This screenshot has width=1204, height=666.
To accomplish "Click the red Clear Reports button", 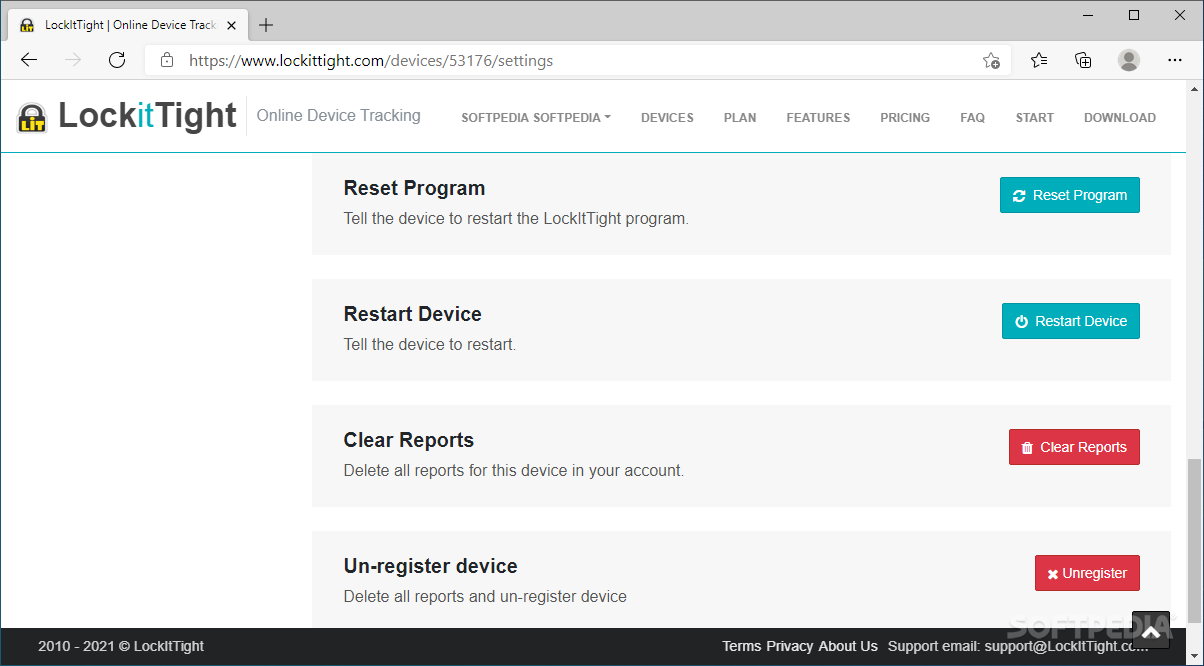I will [1074, 447].
